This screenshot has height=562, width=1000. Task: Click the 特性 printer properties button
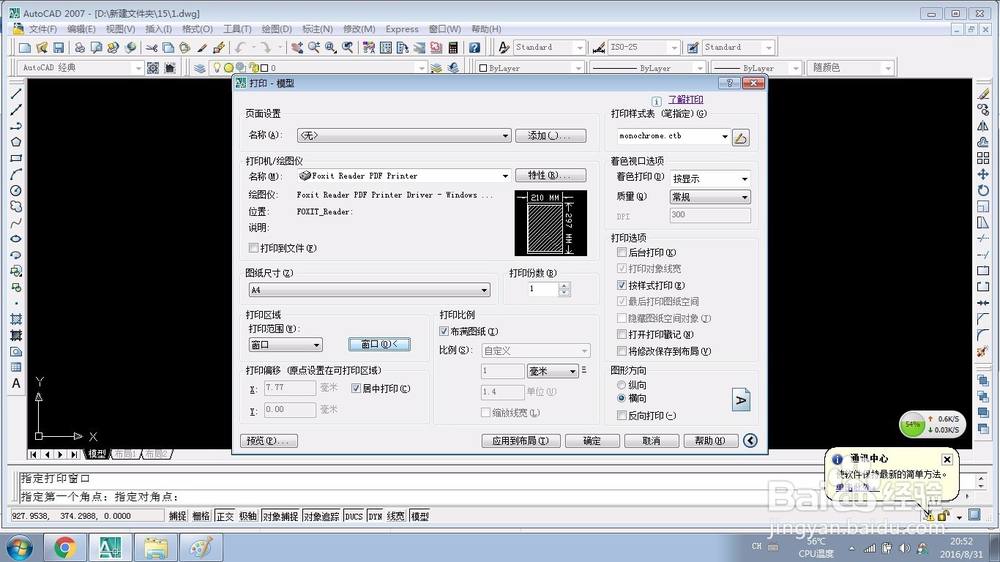[x=550, y=175]
